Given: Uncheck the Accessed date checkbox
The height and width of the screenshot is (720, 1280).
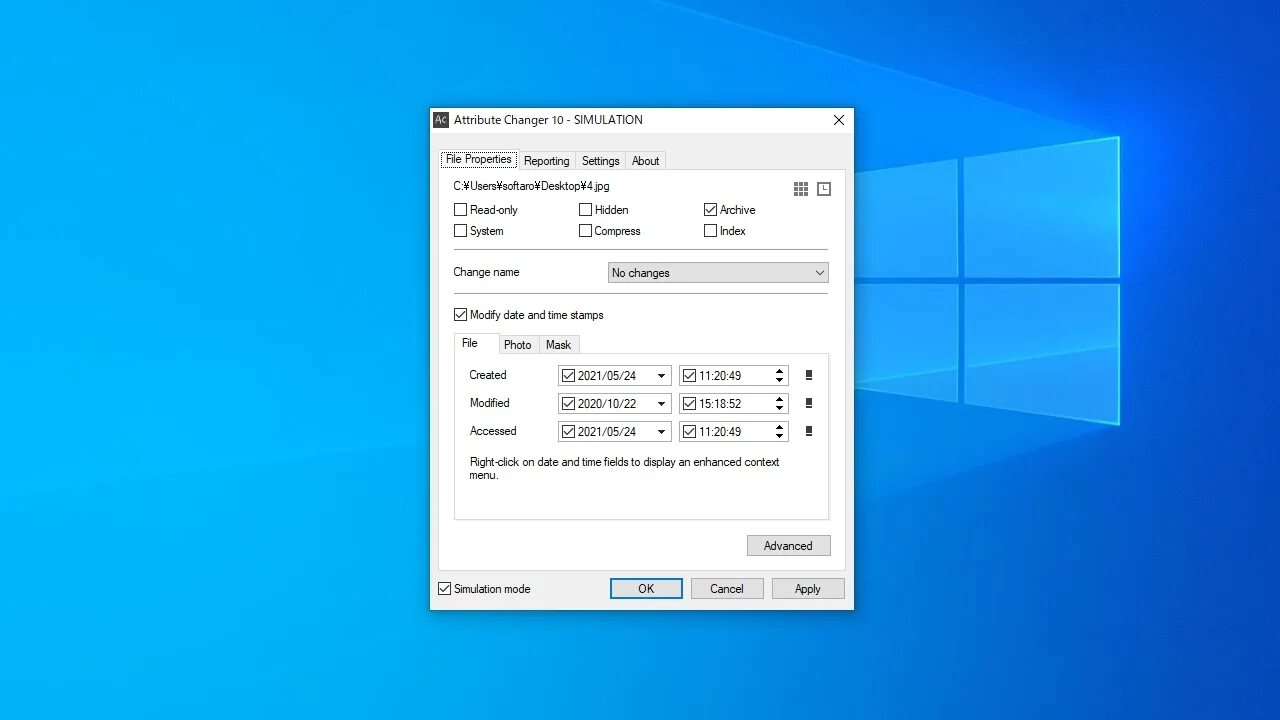Looking at the screenshot, I should pyautogui.click(x=568, y=432).
